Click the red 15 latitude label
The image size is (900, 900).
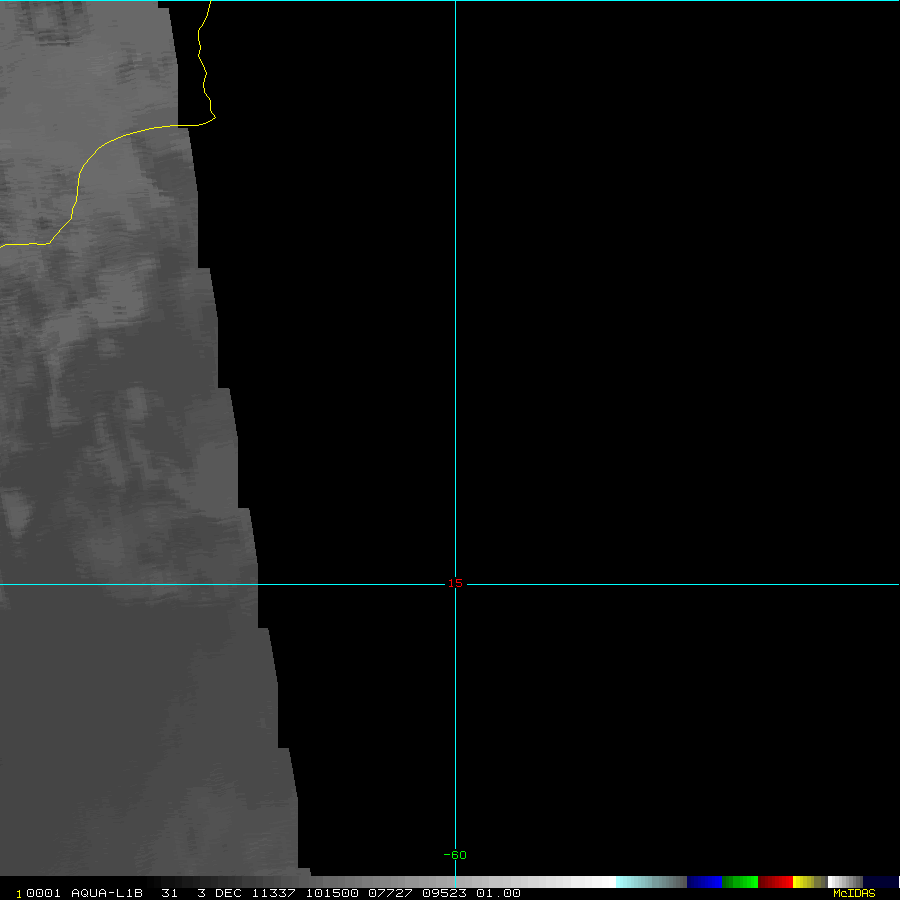point(455,584)
